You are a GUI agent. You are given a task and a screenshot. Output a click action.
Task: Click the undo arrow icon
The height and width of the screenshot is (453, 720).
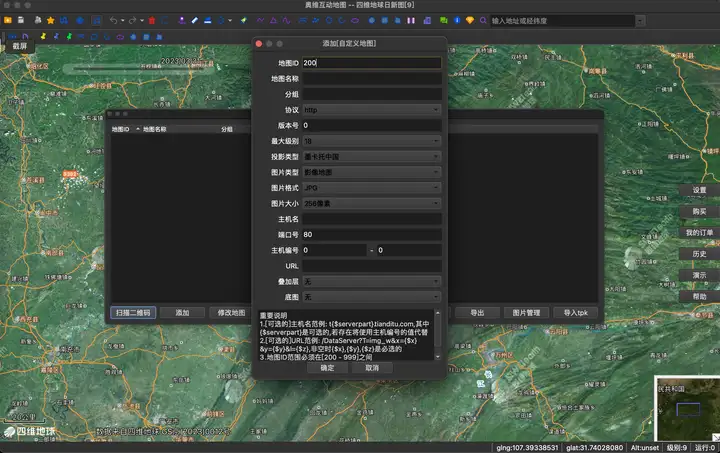click(113, 20)
